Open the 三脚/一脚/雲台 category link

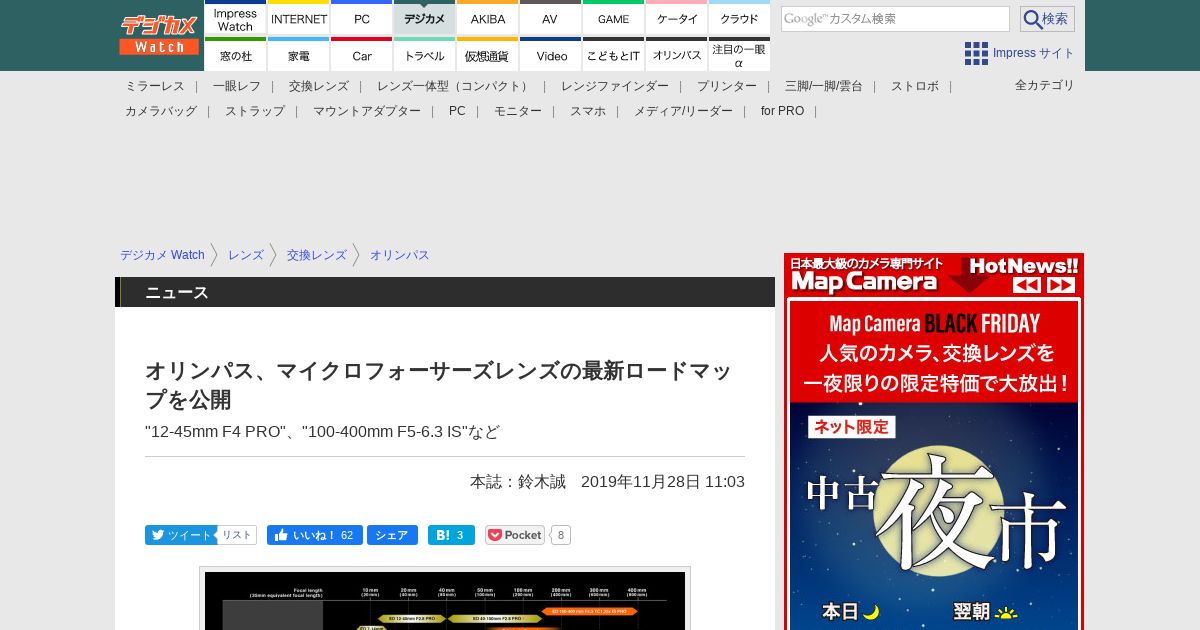(824, 86)
